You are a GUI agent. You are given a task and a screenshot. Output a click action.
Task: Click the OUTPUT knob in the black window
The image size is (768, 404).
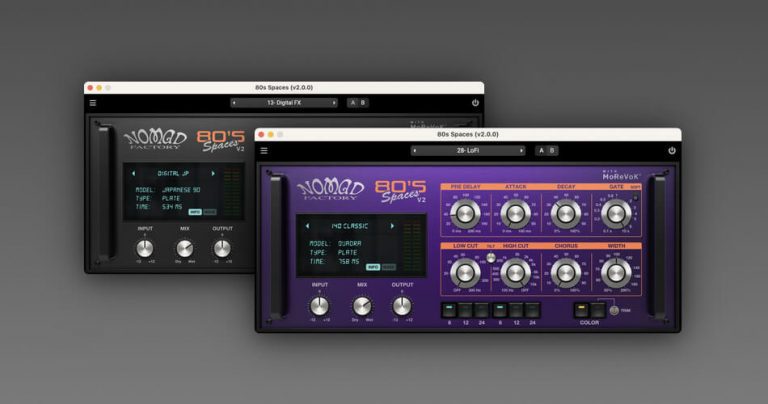pyautogui.click(x=222, y=249)
